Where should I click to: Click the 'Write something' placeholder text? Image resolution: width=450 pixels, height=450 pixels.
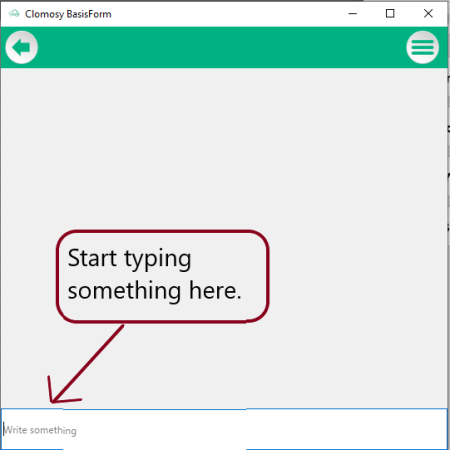pyautogui.click(x=40, y=430)
